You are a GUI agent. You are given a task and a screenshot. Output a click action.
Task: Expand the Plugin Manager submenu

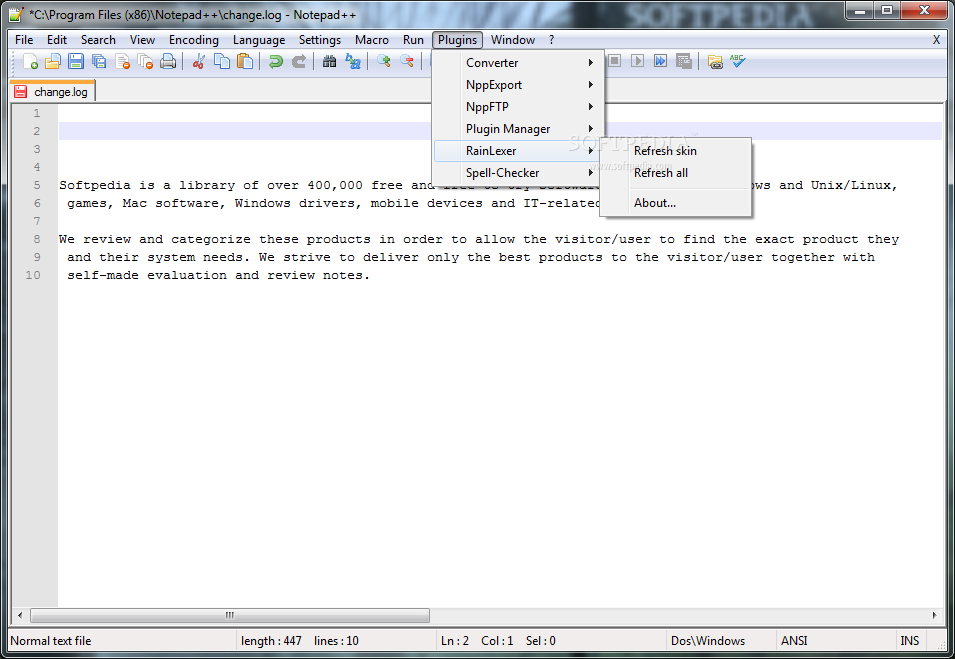point(518,129)
